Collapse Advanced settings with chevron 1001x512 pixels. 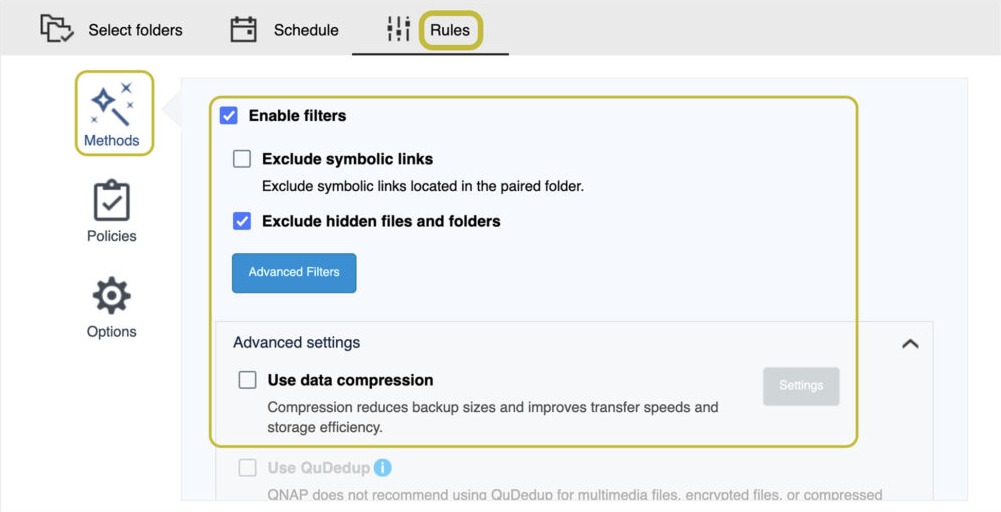click(910, 343)
